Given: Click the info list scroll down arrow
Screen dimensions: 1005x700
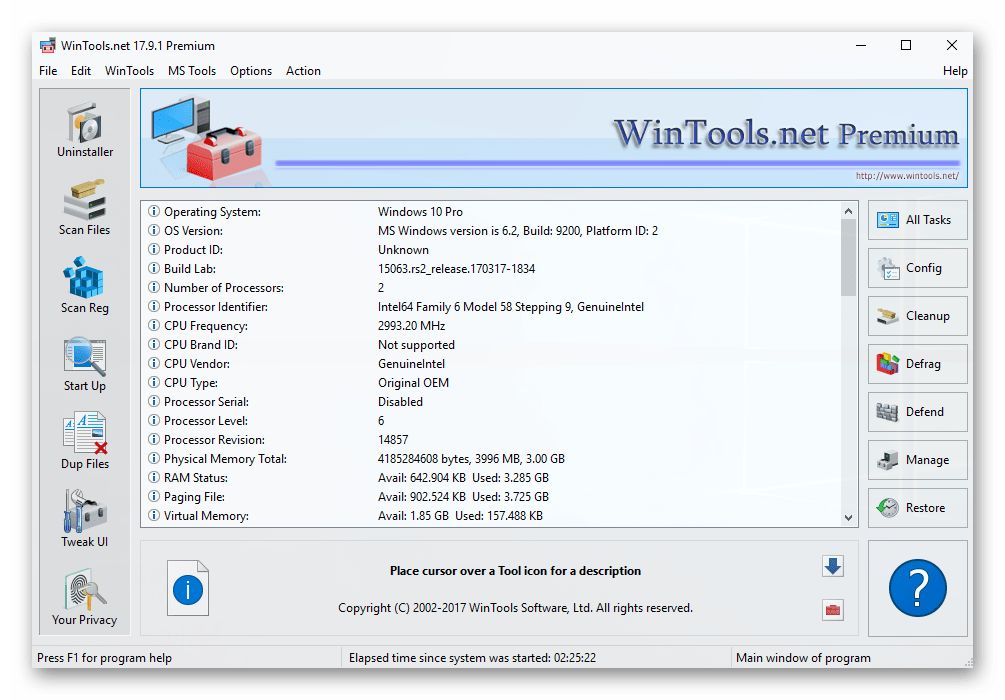Looking at the screenshot, I should click(848, 517).
